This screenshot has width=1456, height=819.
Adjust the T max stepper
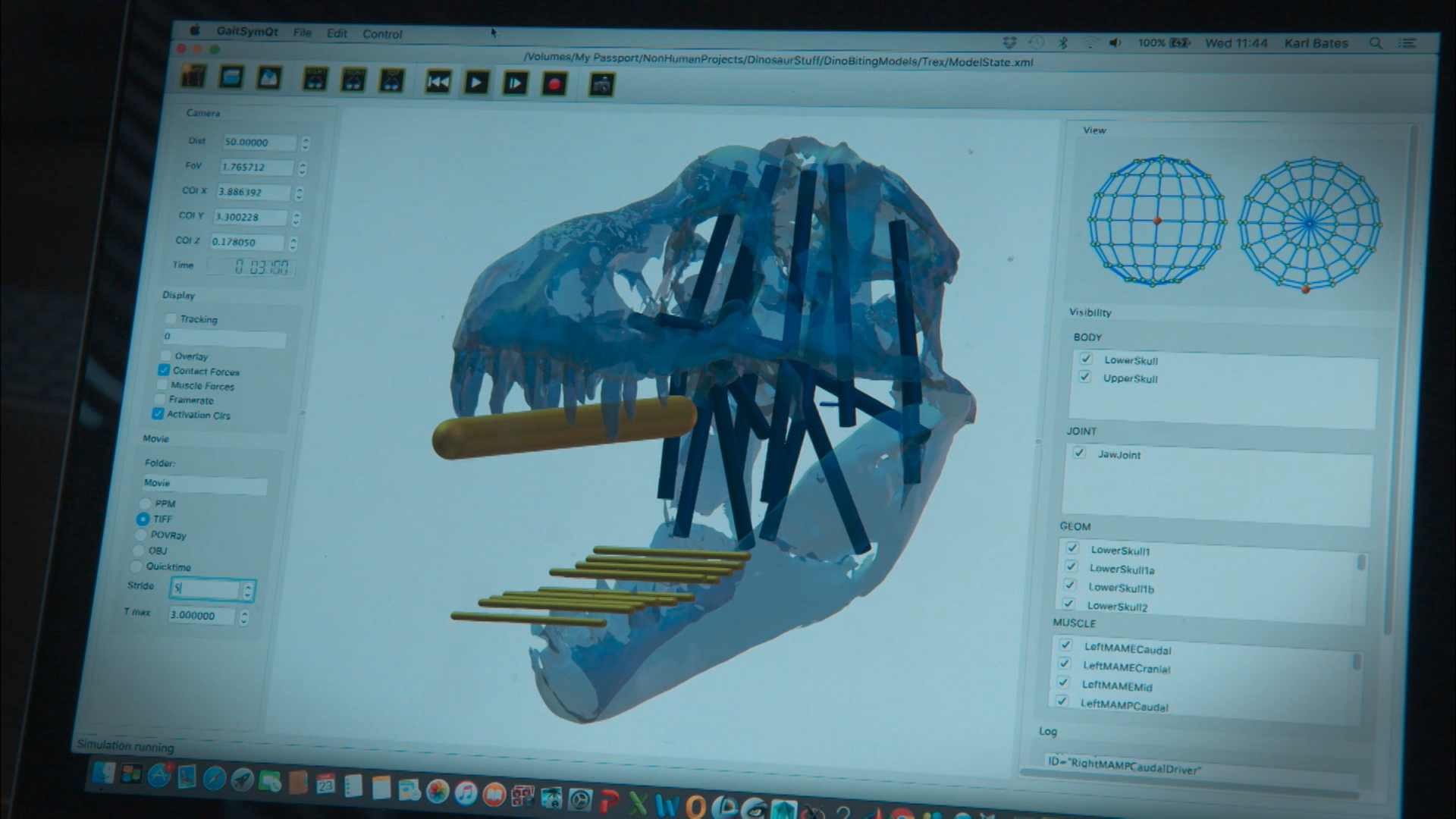(244, 618)
